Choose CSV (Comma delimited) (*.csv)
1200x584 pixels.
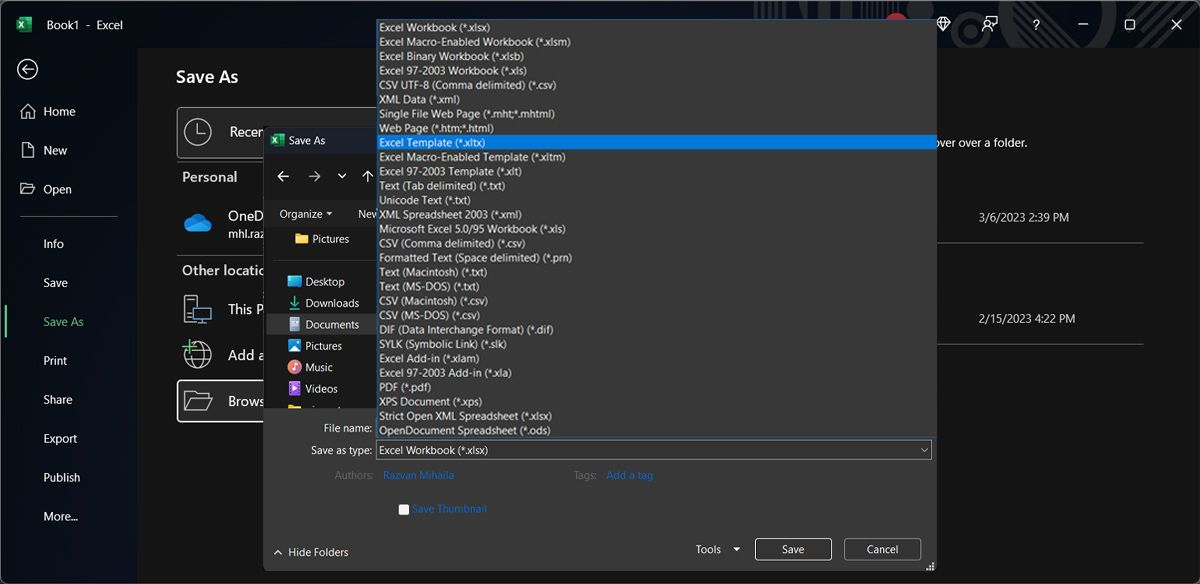(655, 243)
